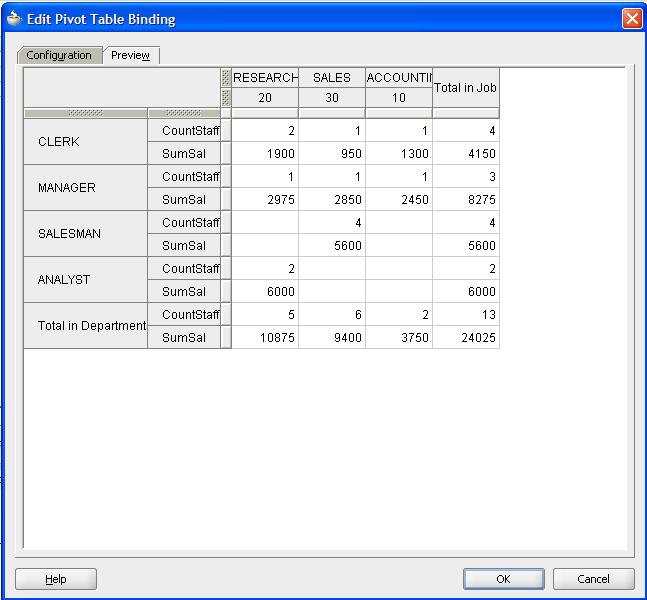Screen dimensions: 647x600
Task: Click the drag handle above the CLERK column
Action: (85, 114)
